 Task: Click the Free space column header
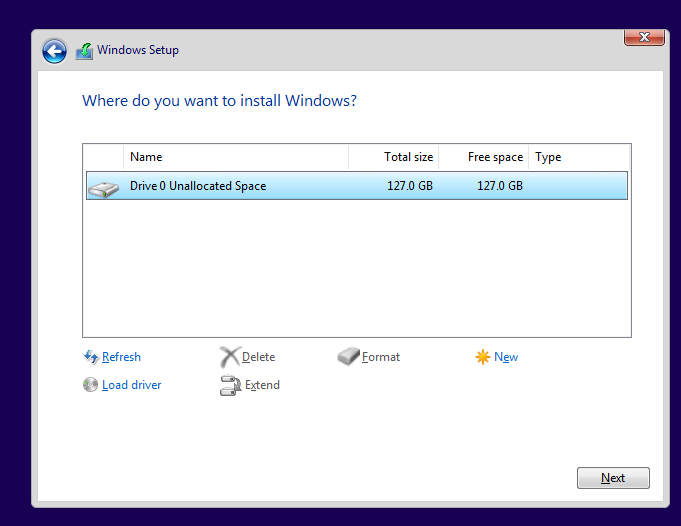click(484, 157)
